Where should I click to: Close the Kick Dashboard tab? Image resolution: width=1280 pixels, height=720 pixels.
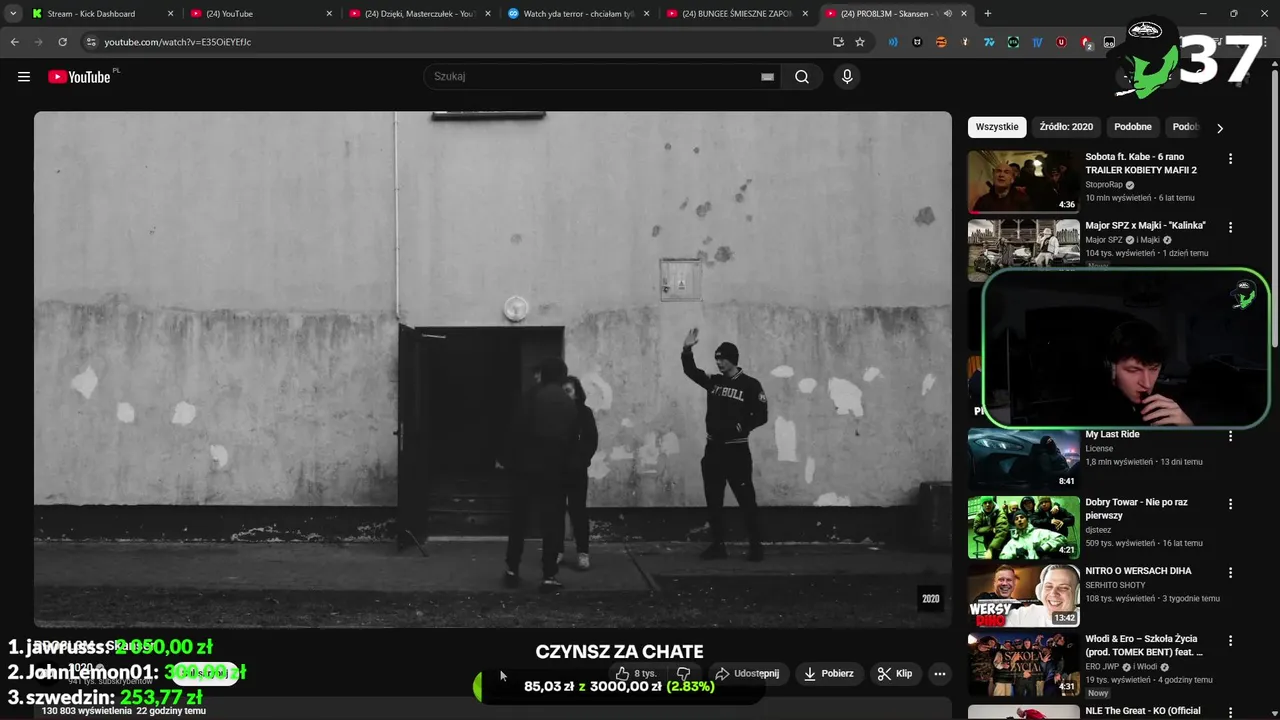170,14
